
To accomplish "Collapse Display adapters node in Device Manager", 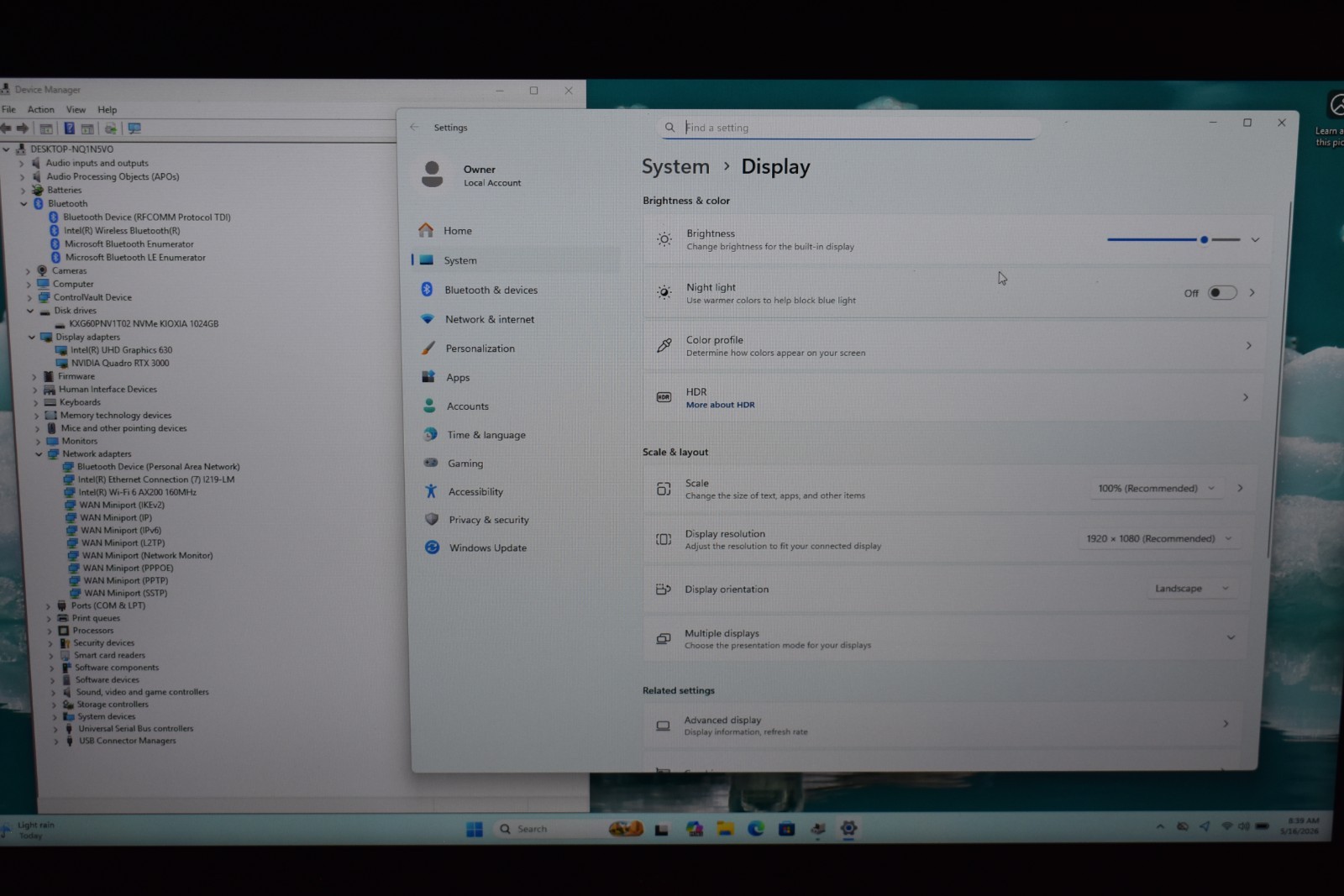I will pyautogui.click(x=32, y=338).
